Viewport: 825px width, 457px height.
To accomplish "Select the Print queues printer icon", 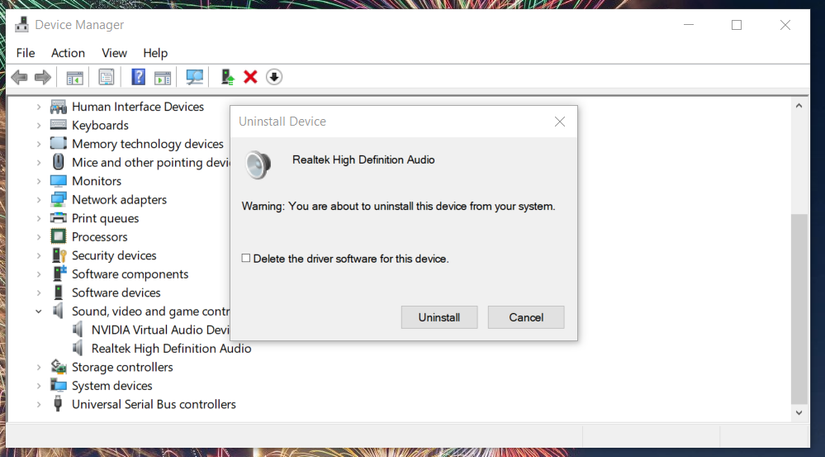I will (x=58, y=218).
